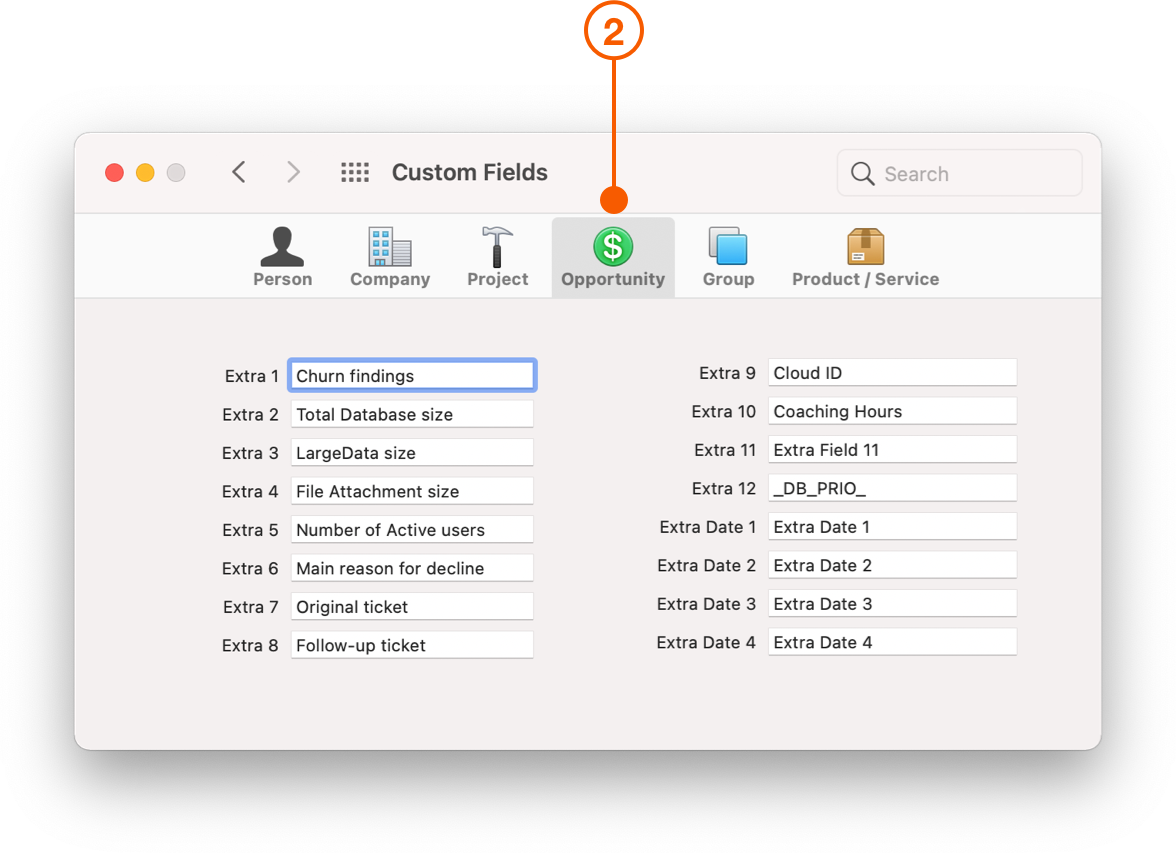Click the "Extra 9" label

pyautogui.click(x=727, y=373)
